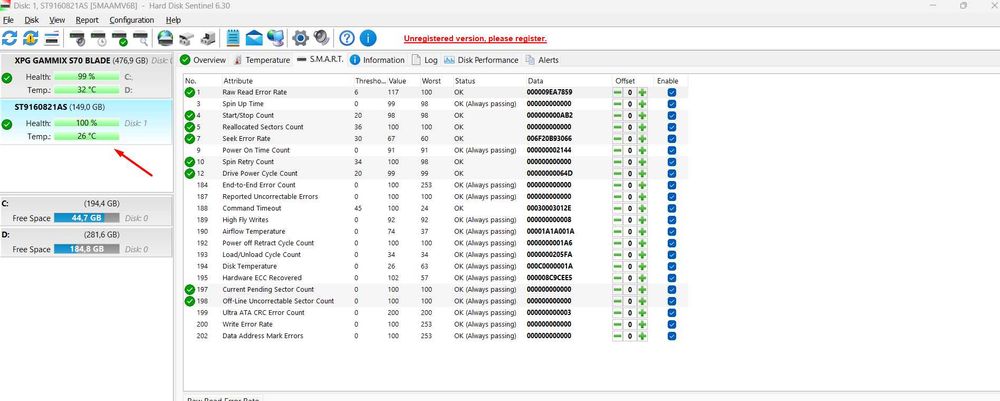Click green status icon of Reallocated Sectors Count
1000x401 pixels.
[189, 127]
